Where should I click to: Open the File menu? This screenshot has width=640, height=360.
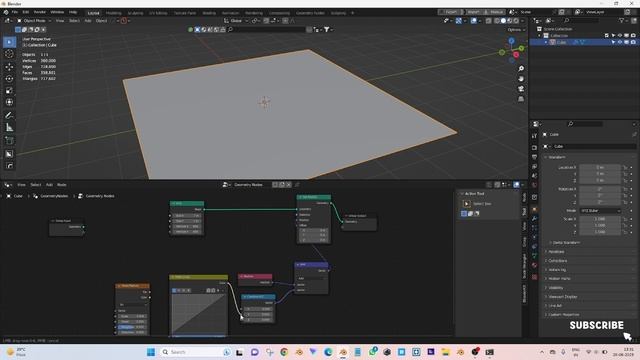click(15, 12)
